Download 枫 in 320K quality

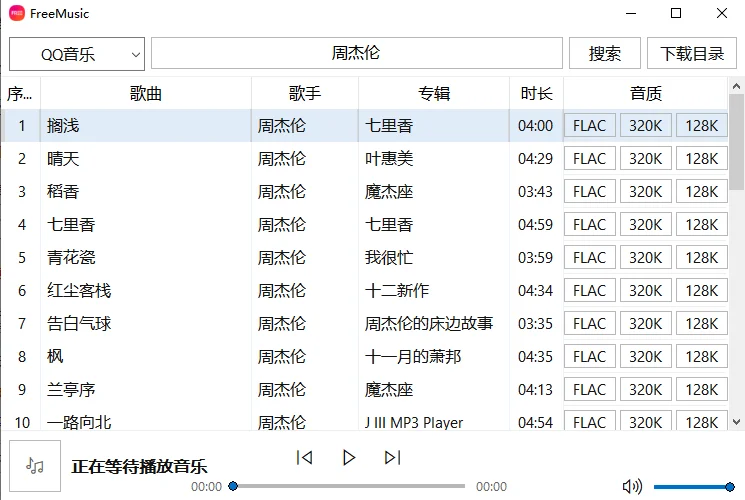click(x=646, y=356)
